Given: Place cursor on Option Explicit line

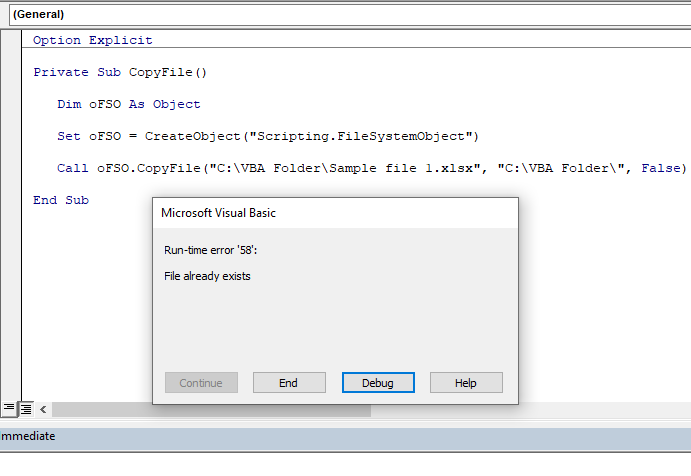Looking at the screenshot, I should 92,41.
